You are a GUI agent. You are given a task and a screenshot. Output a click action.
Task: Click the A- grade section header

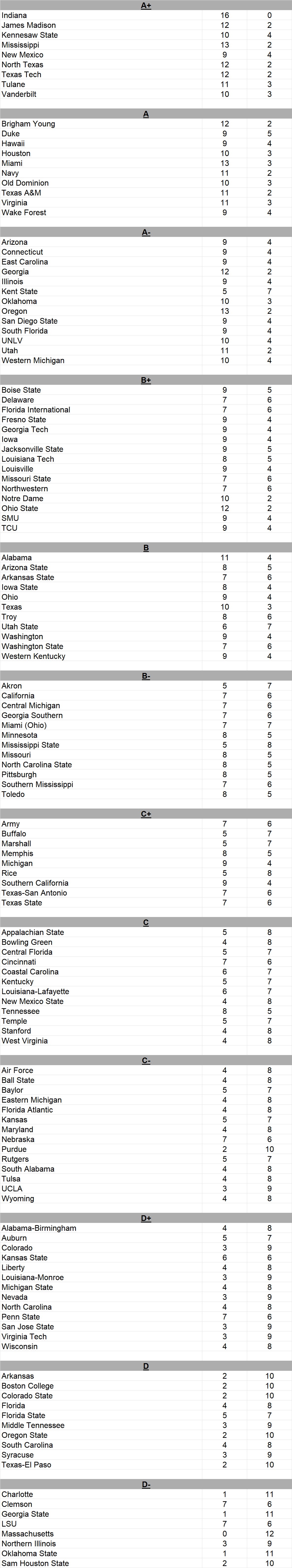click(146, 232)
